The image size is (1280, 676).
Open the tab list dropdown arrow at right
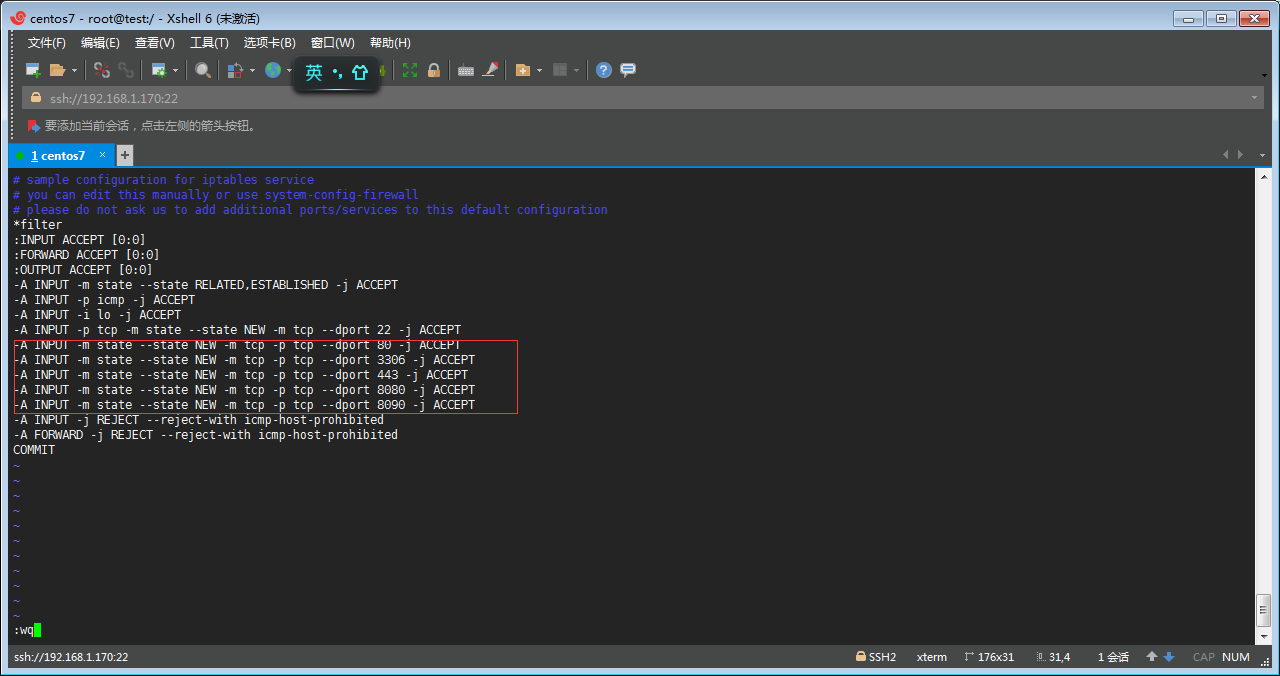1263,155
